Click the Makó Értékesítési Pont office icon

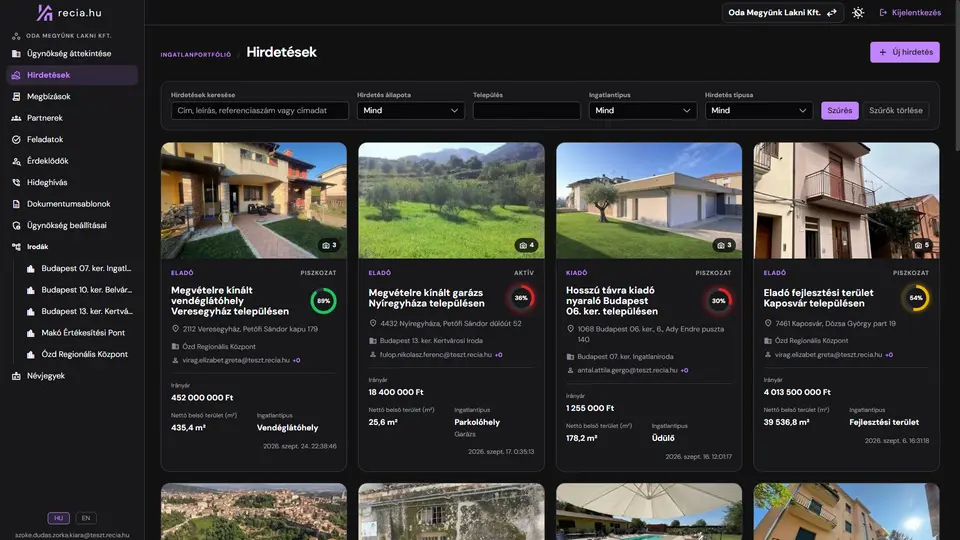point(31,333)
